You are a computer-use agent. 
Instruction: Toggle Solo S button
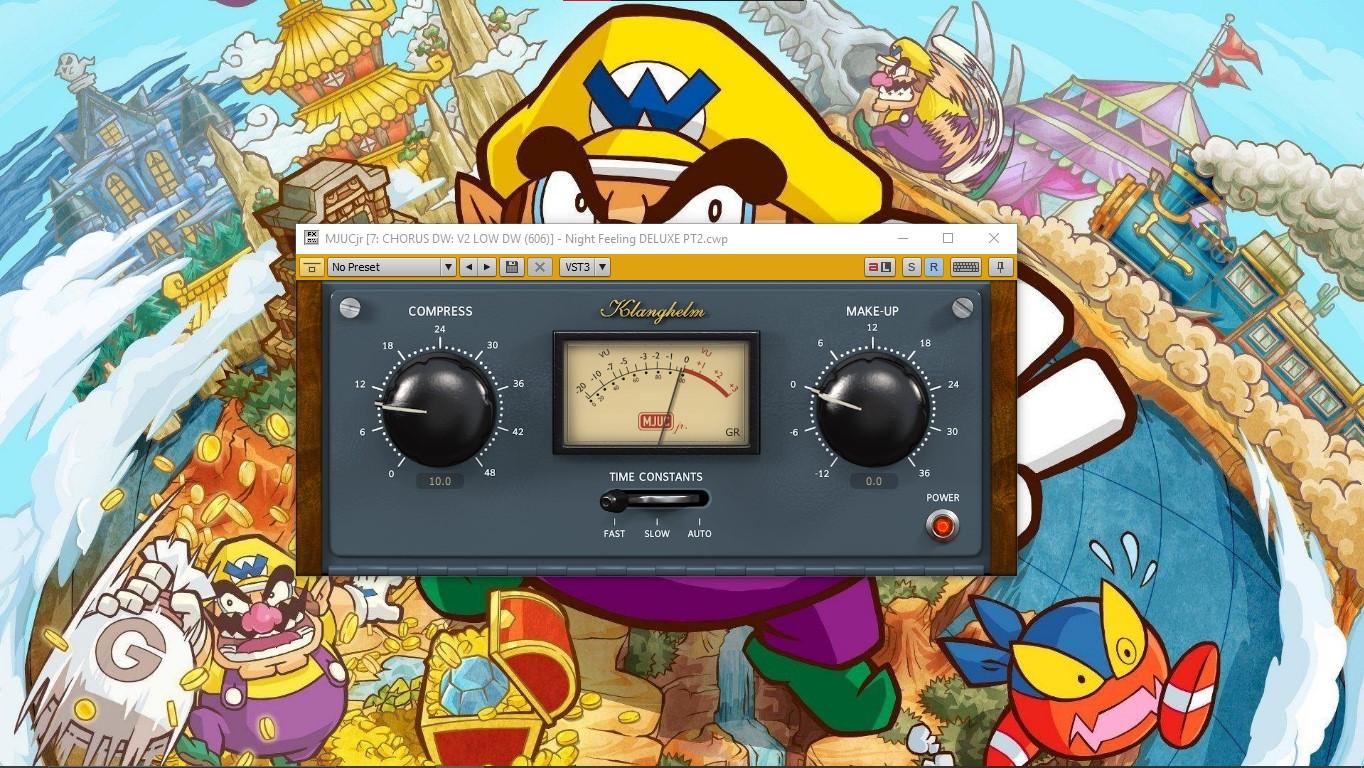[911, 267]
